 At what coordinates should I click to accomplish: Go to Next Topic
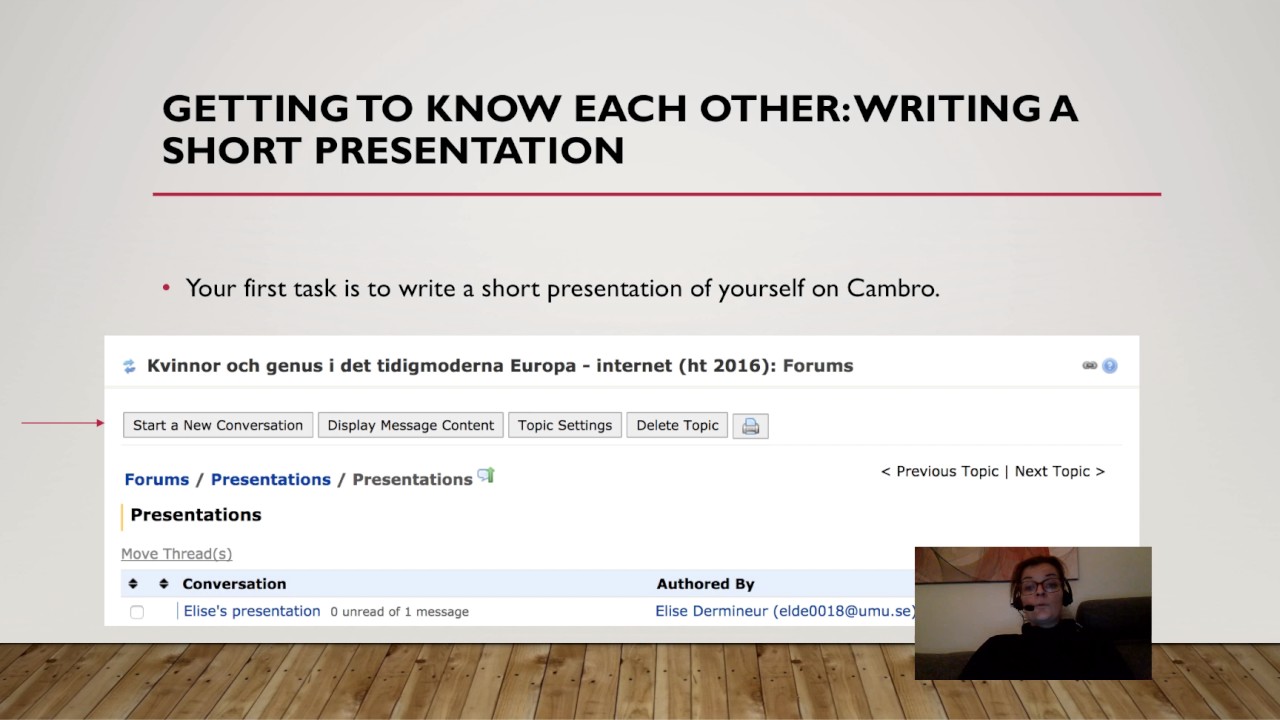(1060, 471)
